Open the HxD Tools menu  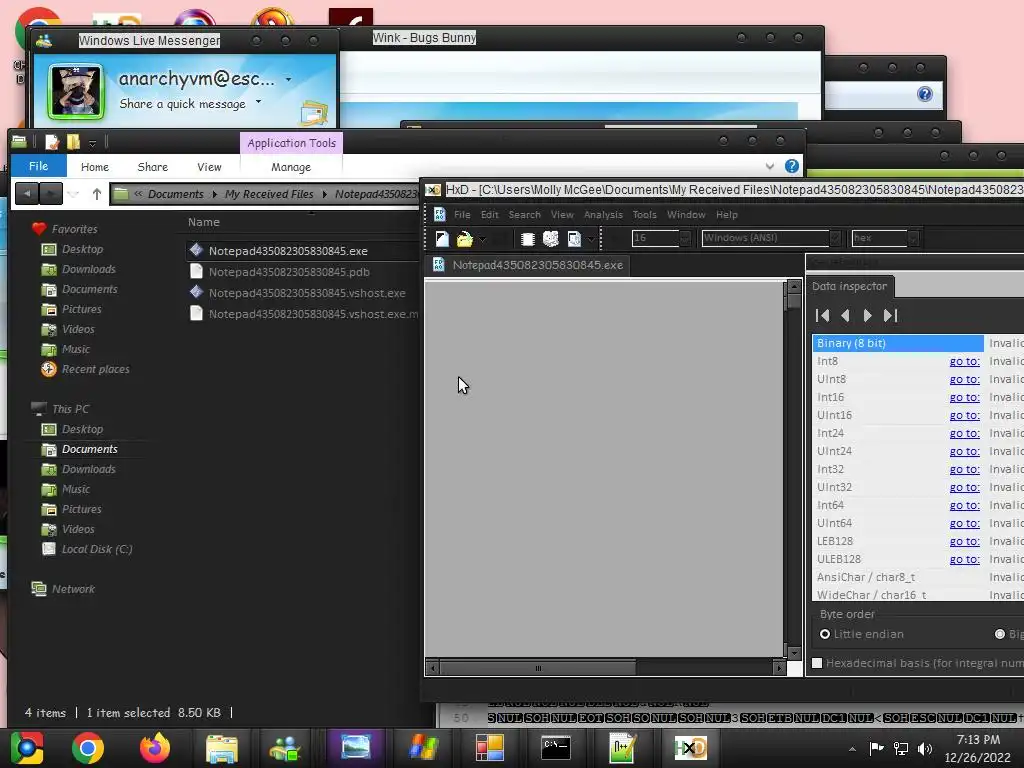tap(645, 214)
